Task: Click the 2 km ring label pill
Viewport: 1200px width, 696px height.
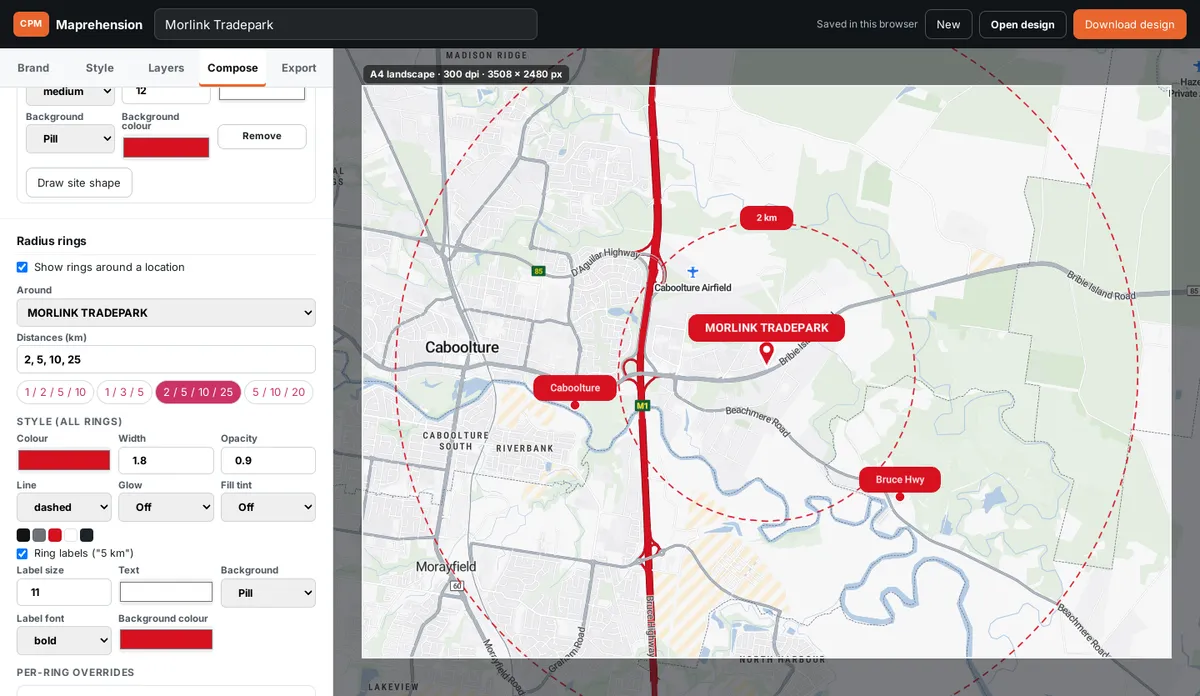Action: [x=766, y=217]
